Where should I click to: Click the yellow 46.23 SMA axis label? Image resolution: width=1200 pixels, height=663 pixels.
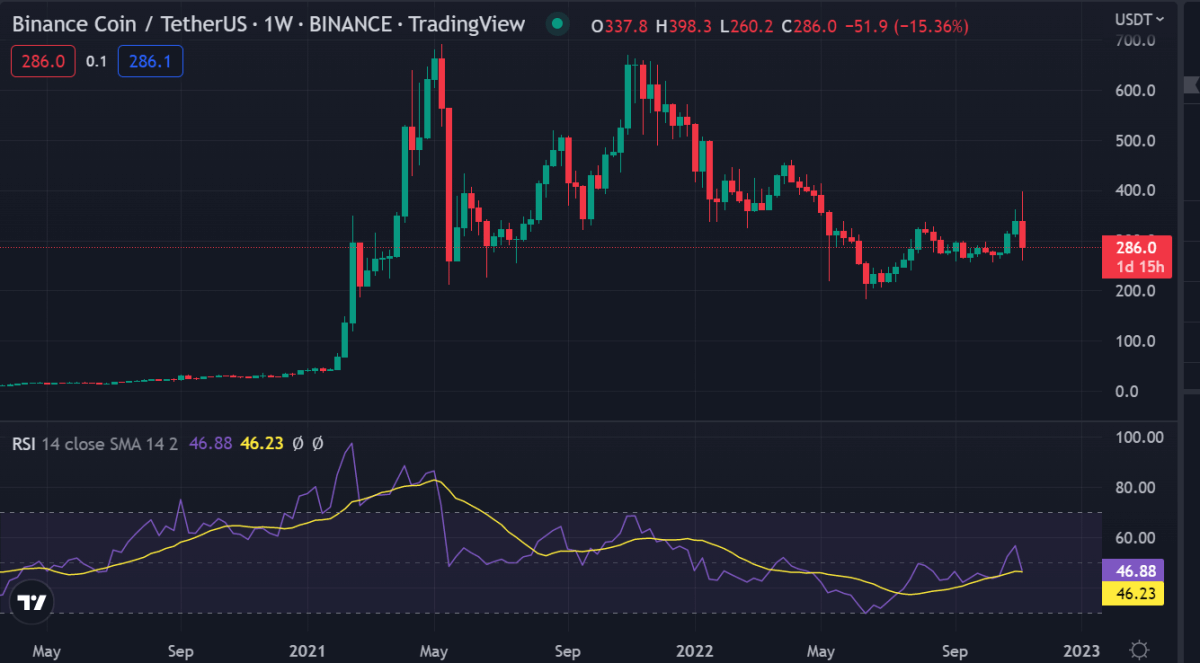(1135, 593)
